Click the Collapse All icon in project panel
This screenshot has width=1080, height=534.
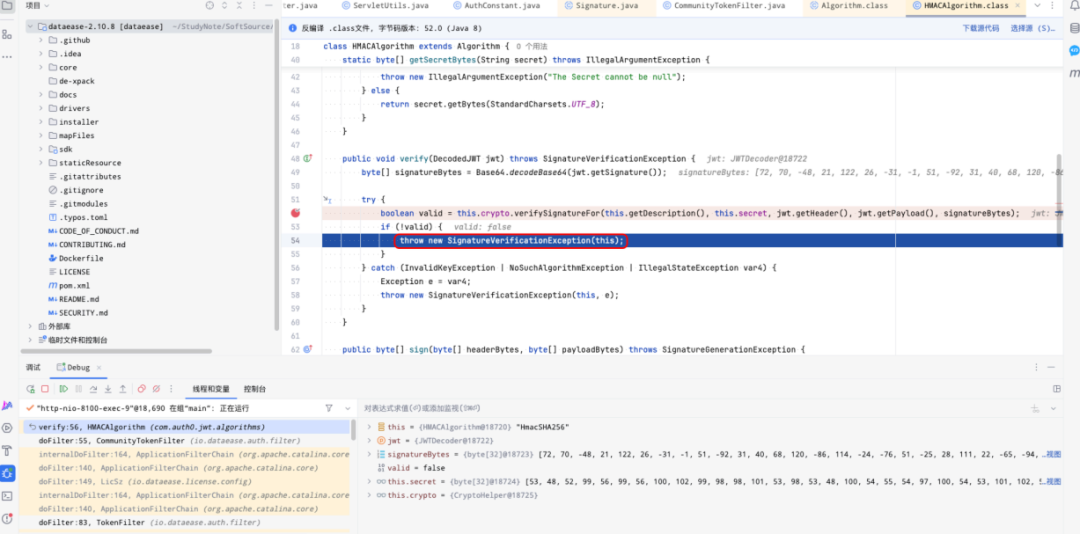tap(239, 6)
